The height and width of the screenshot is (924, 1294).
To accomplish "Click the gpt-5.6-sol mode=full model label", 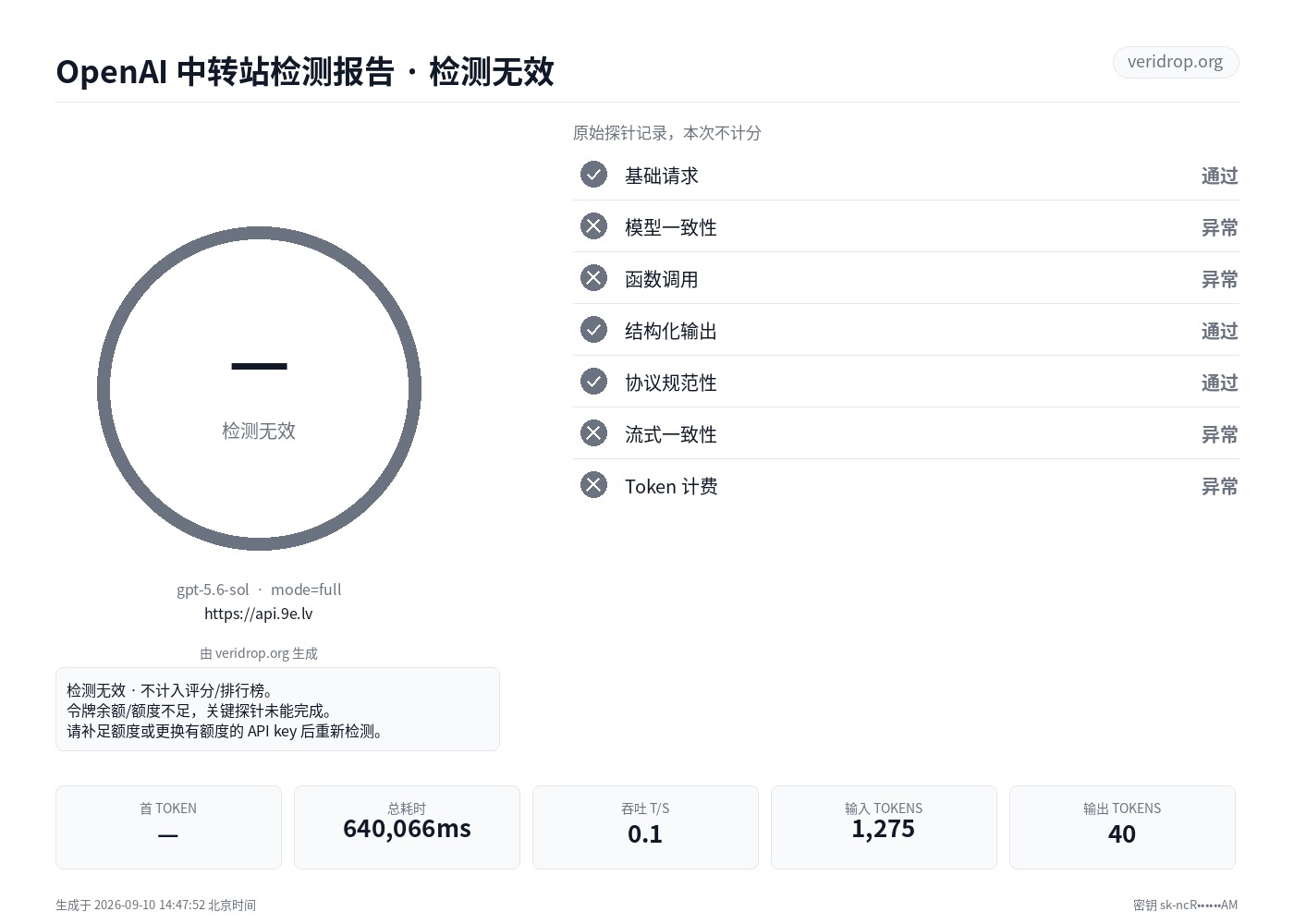I will (259, 590).
